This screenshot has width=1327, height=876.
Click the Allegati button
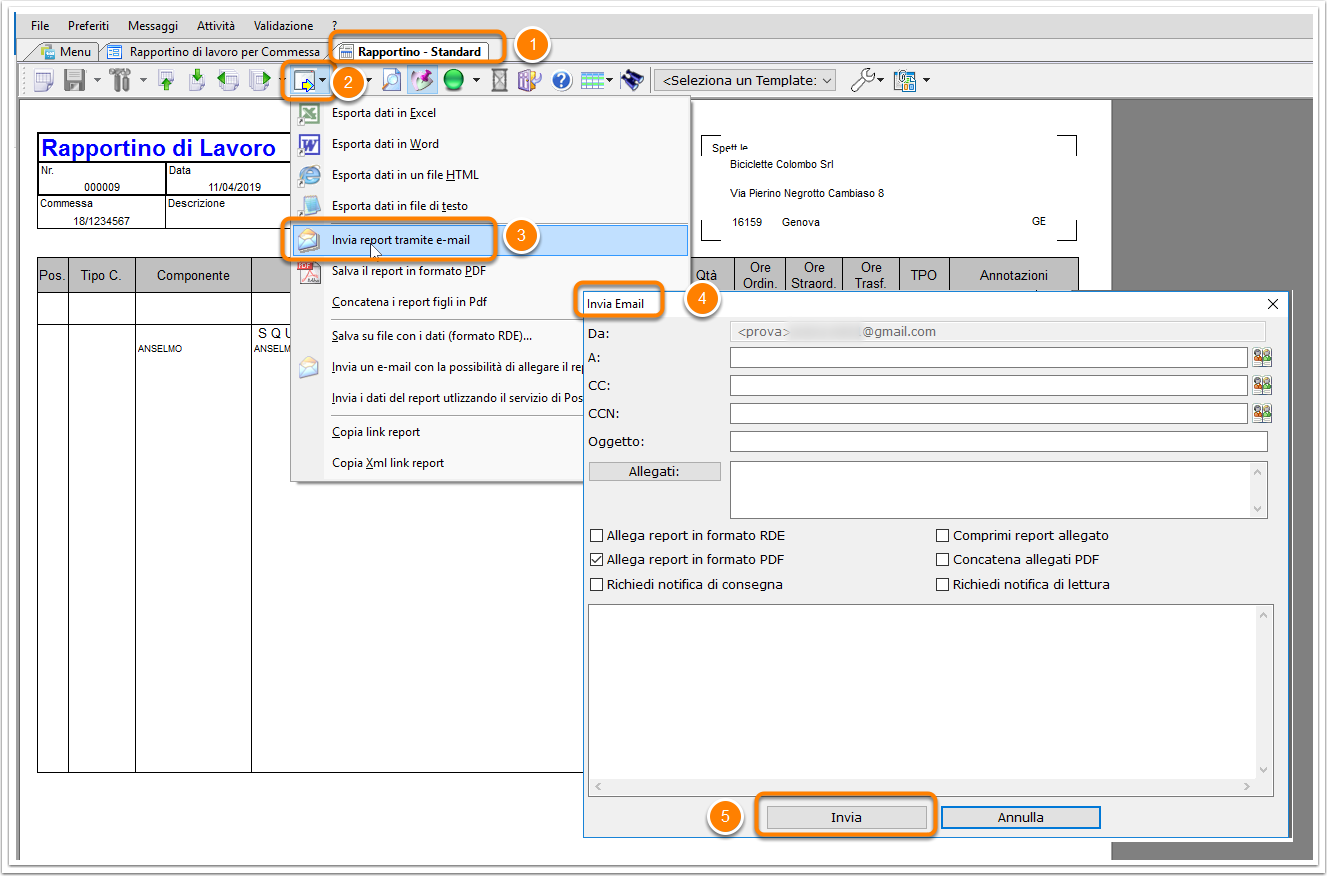[655, 471]
